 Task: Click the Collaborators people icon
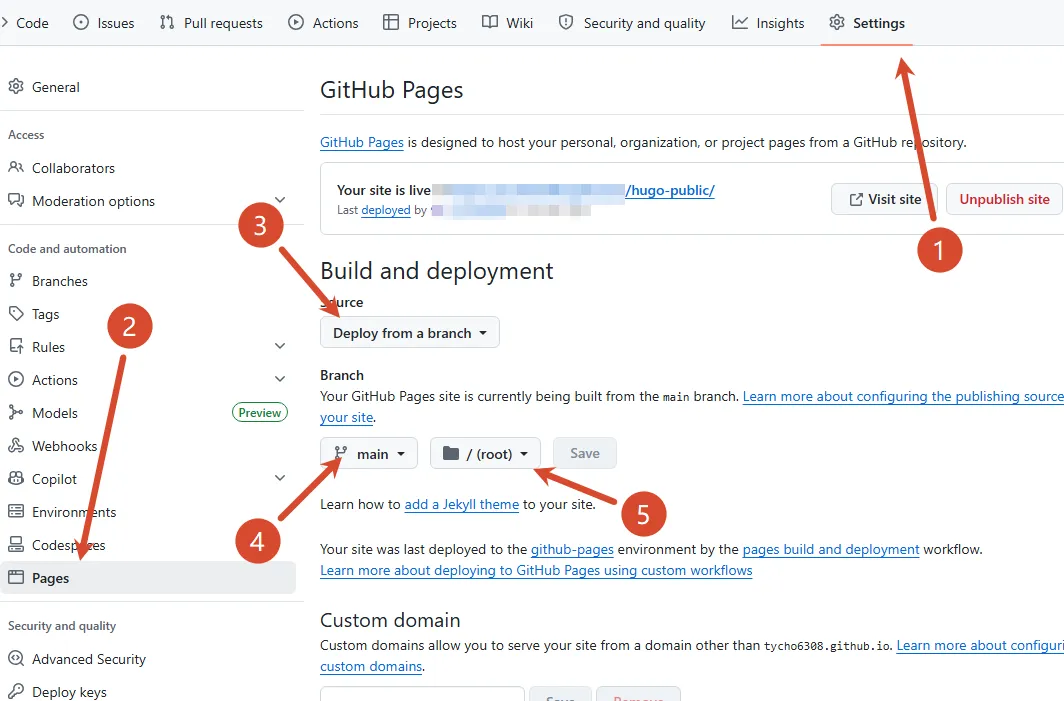point(16,167)
